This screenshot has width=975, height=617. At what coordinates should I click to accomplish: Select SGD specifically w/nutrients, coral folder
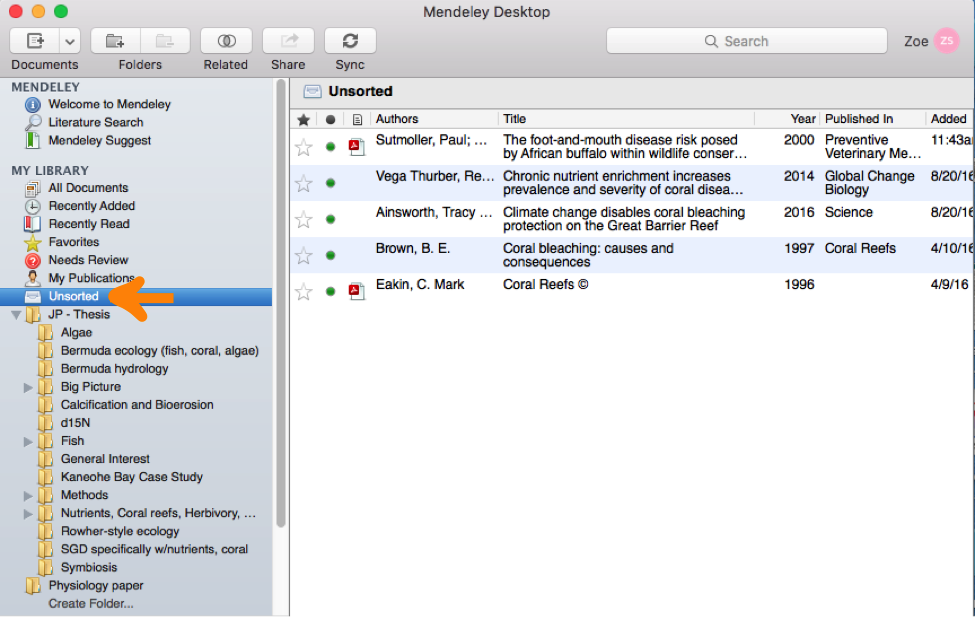point(154,550)
